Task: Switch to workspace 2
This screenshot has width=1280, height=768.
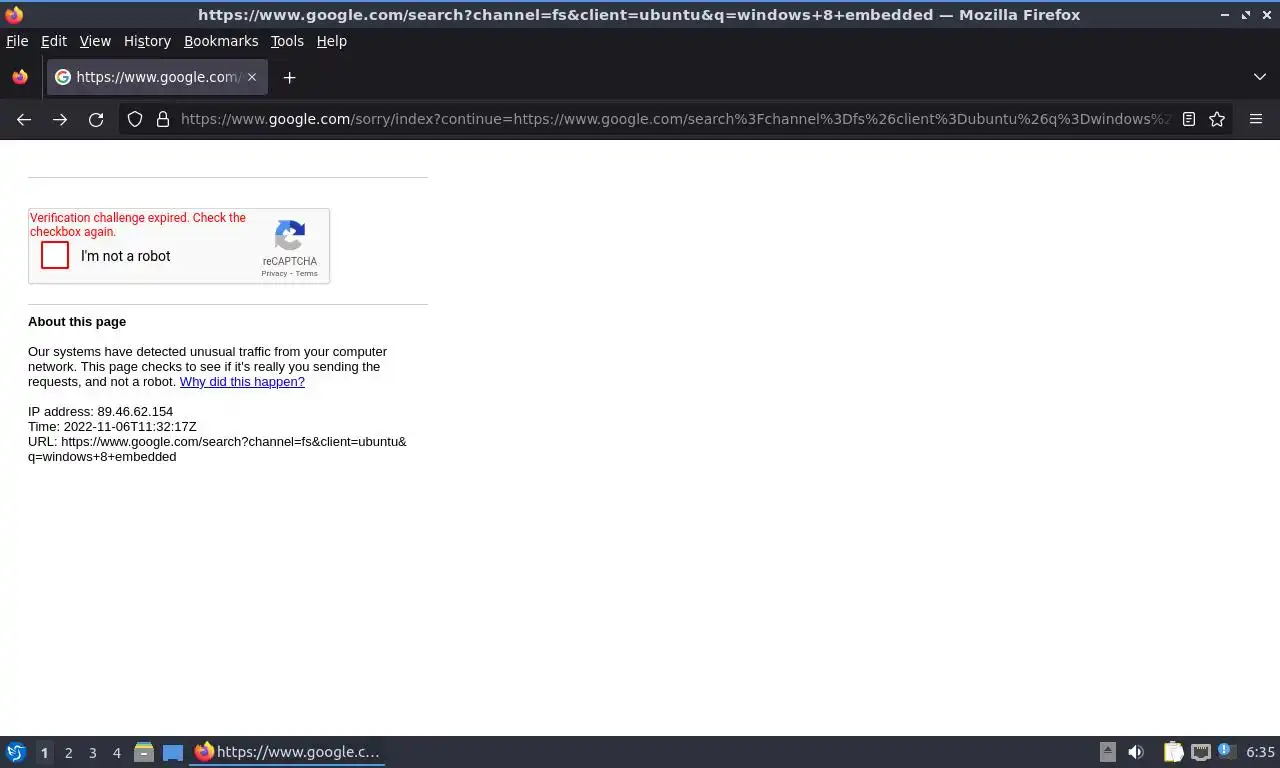Action: tap(68, 753)
